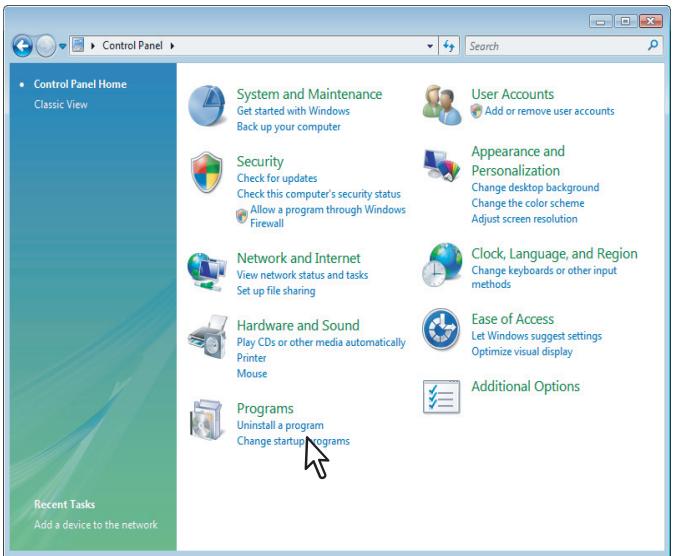
Task: Click the Appearance and Personalization monitor icon
Action: (x=442, y=165)
